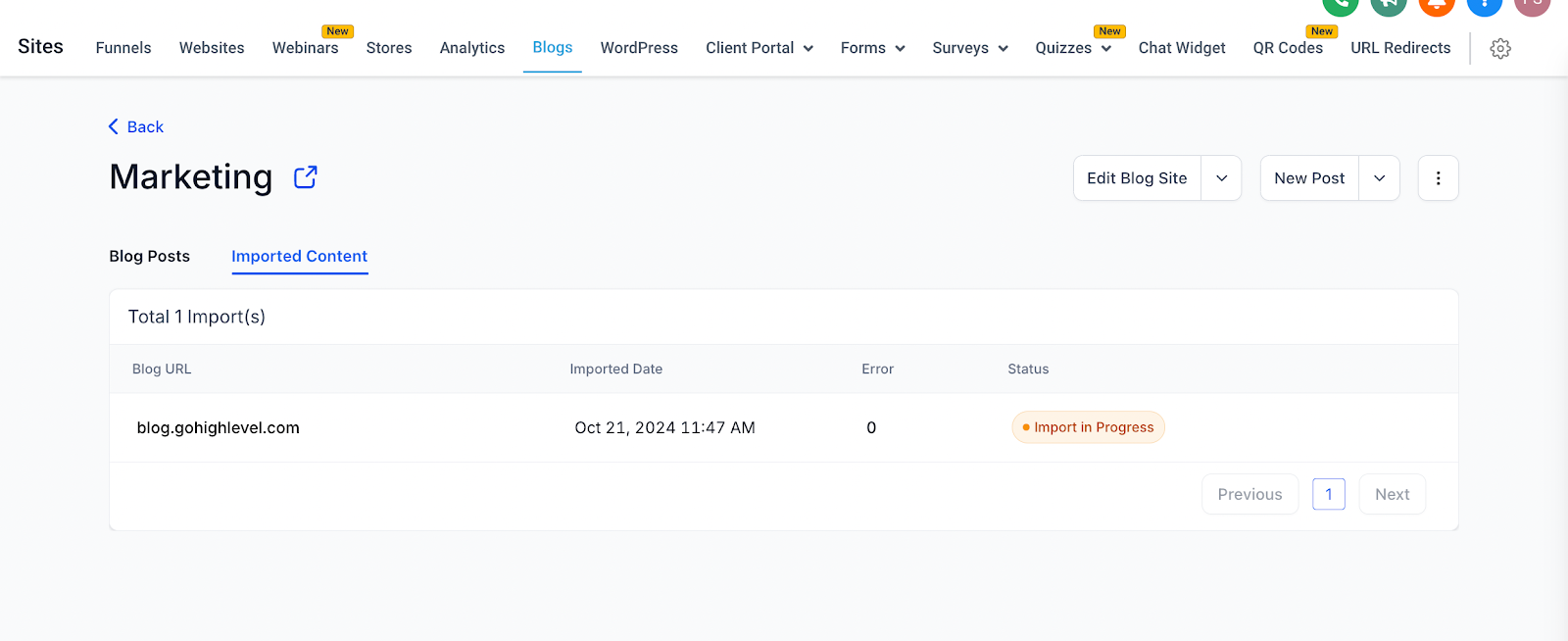Click the Back arrow icon
The height and width of the screenshot is (641, 1568).
(x=114, y=126)
